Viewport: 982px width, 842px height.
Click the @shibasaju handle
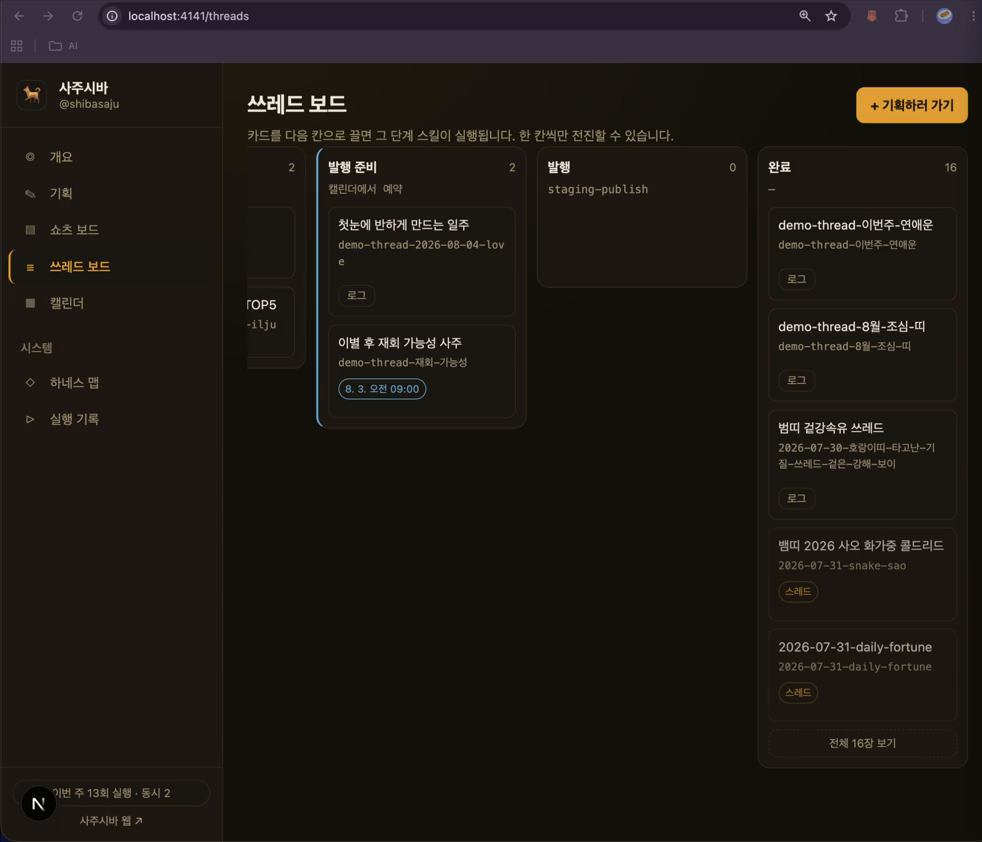pyautogui.click(x=89, y=104)
